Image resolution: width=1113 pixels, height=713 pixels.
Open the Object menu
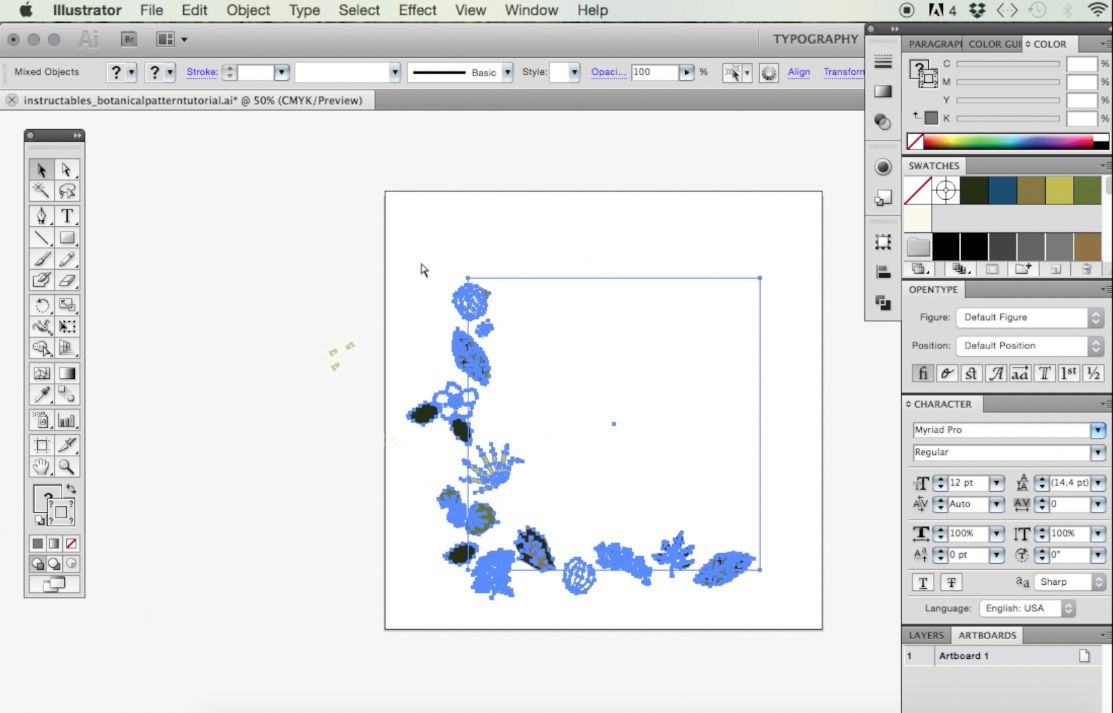(247, 11)
